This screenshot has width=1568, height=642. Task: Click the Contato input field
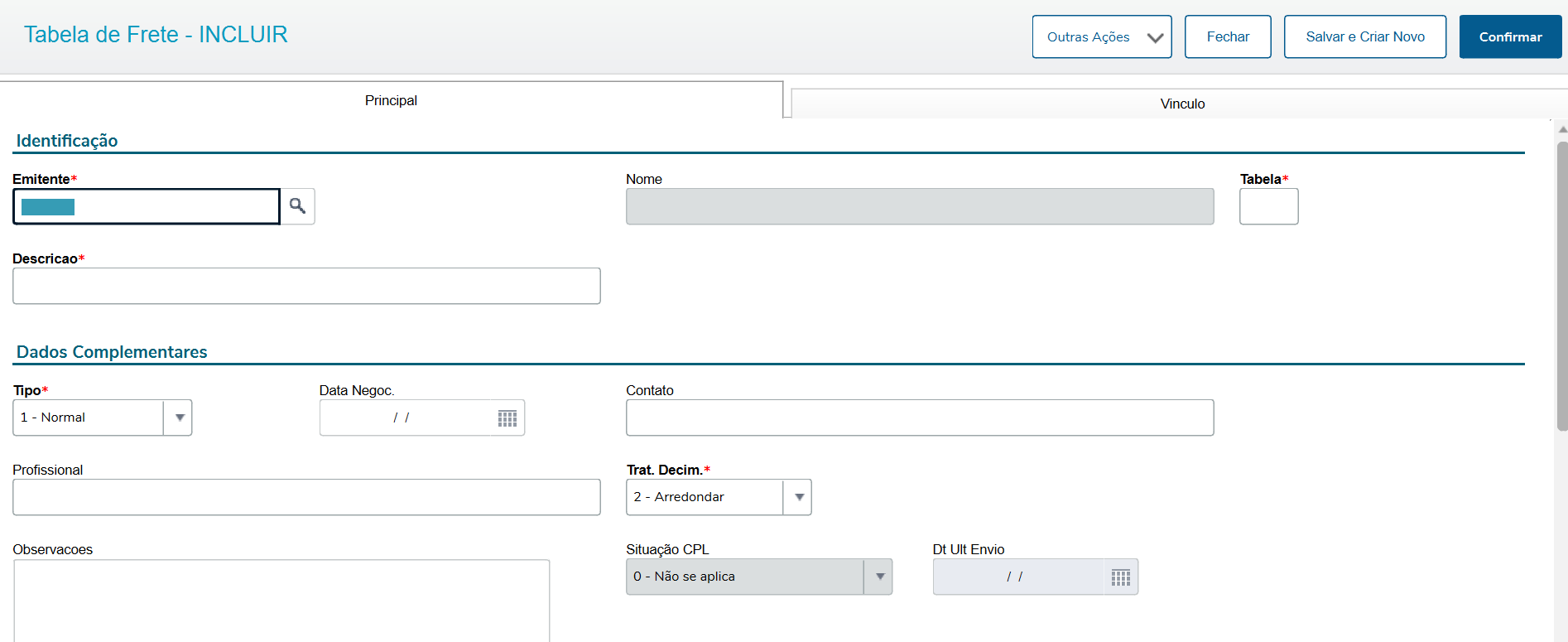[x=920, y=418]
